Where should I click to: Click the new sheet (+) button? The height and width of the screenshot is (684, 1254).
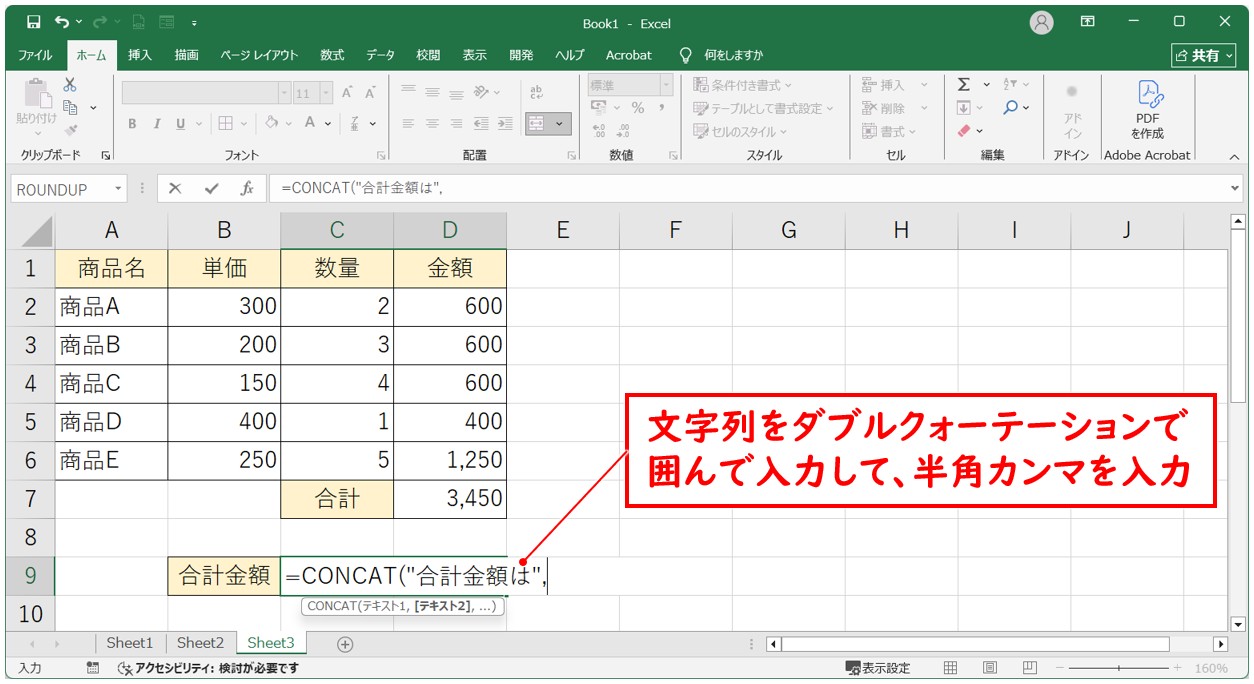(345, 643)
